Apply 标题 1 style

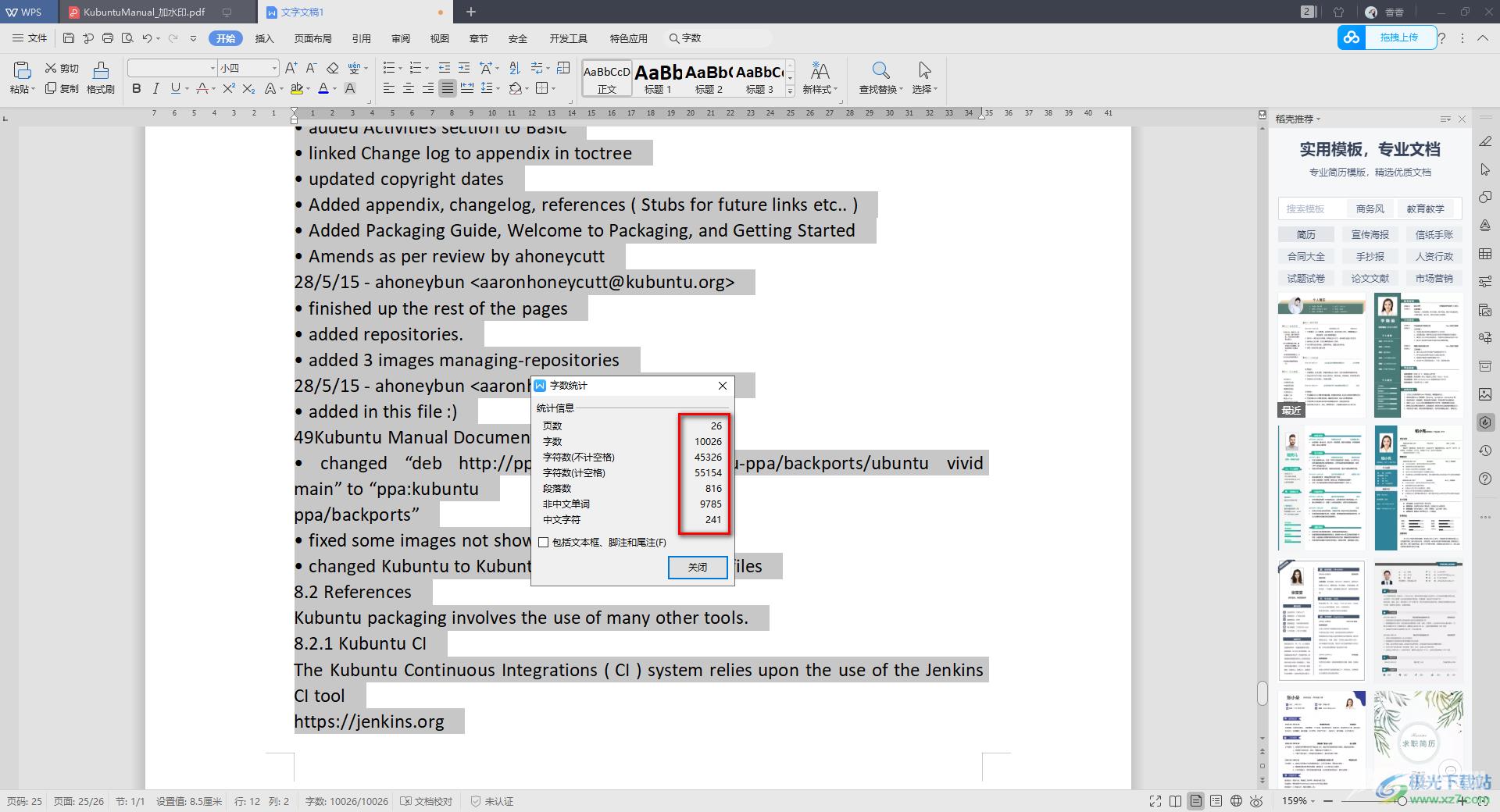(x=658, y=79)
